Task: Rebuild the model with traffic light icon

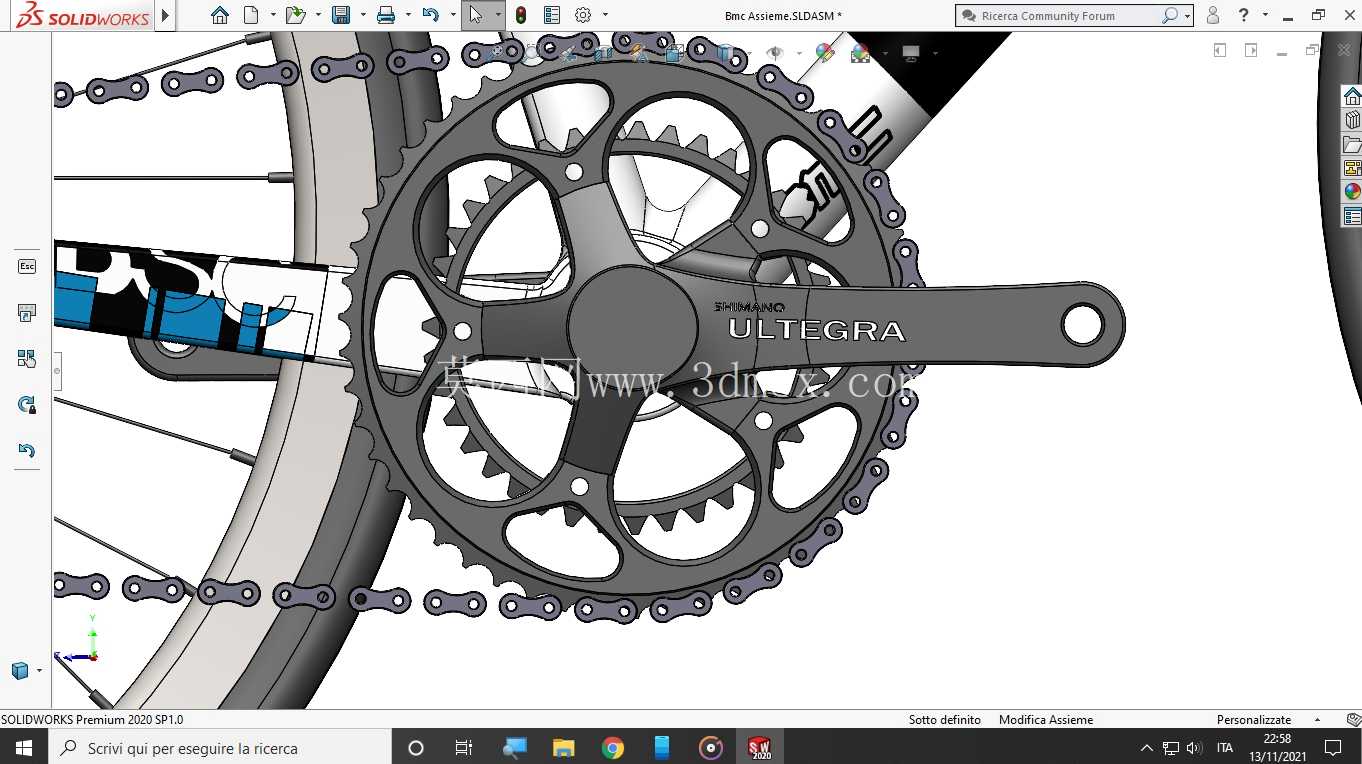Action: point(521,15)
